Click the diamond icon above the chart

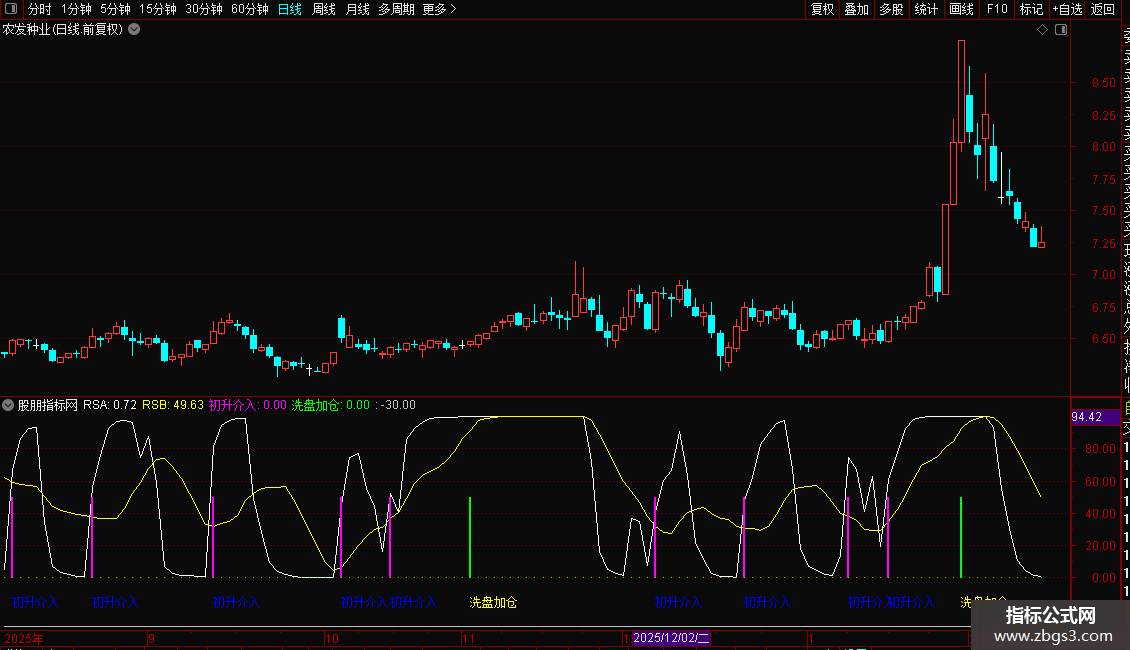[1042, 30]
